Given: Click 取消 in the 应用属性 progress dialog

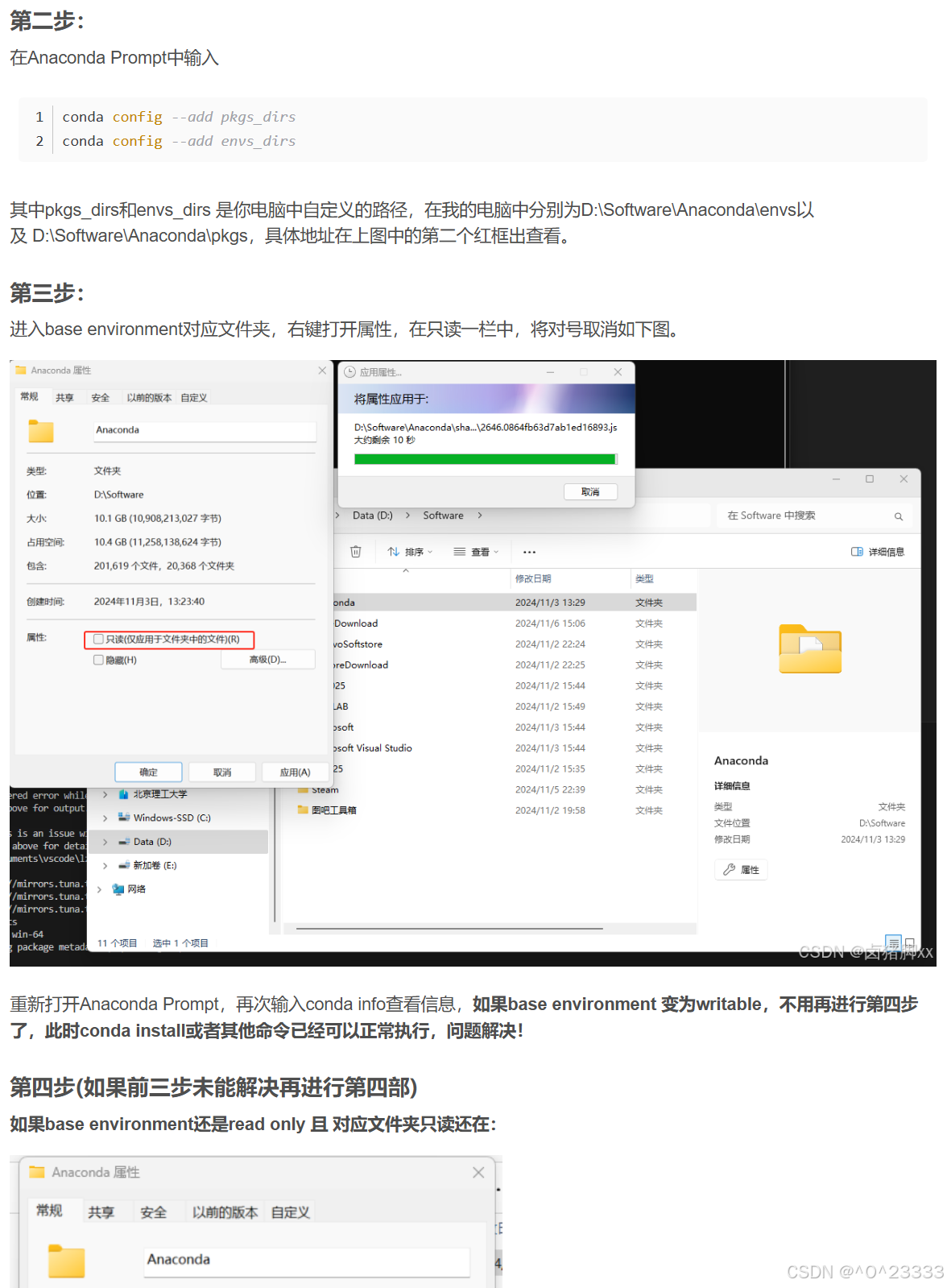Looking at the screenshot, I should pyautogui.click(x=590, y=491).
